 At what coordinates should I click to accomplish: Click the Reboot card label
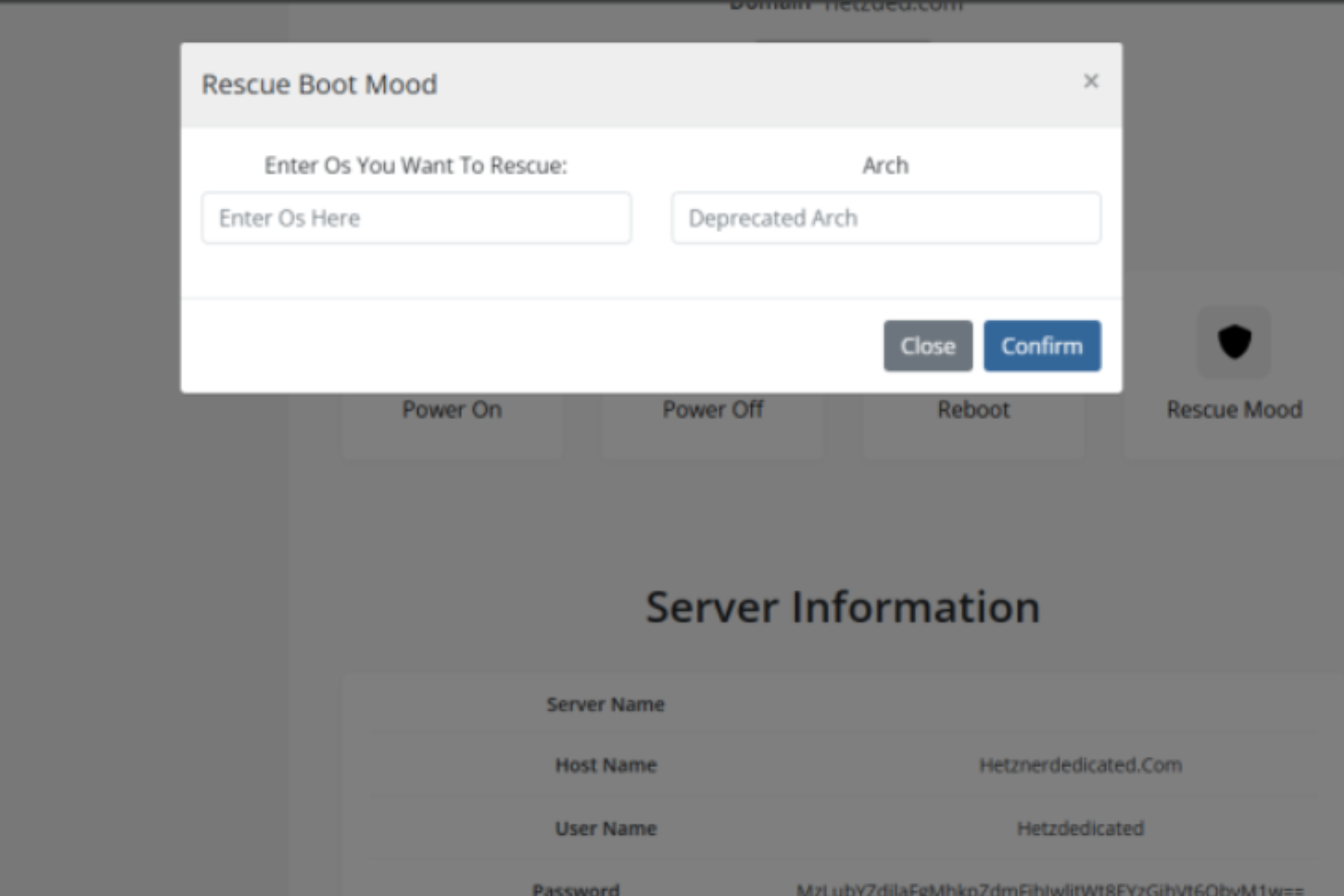click(973, 410)
